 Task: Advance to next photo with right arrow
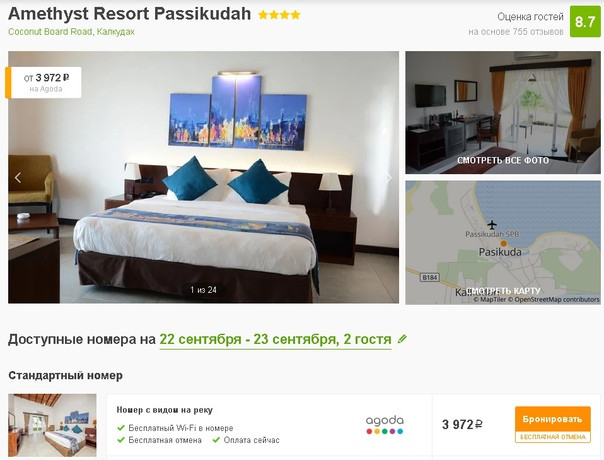(389, 178)
